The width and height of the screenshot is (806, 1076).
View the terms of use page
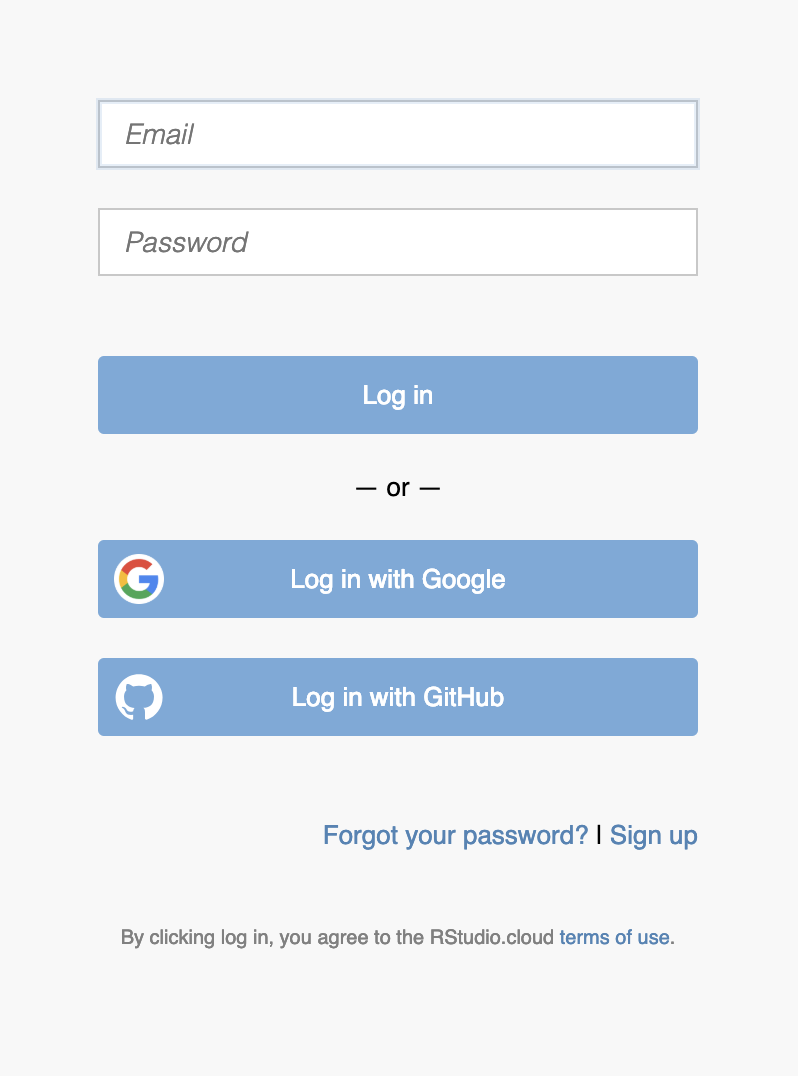pyautogui.click(x=614, y=937)
